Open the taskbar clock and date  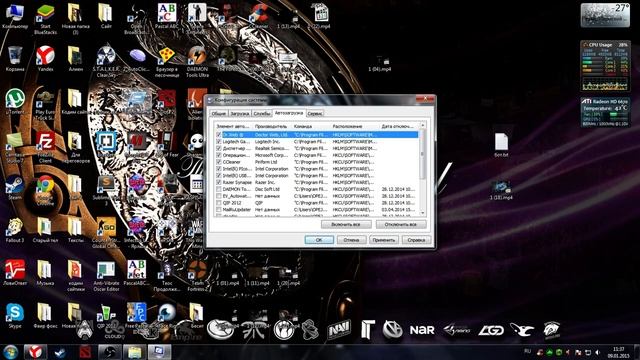619,352
